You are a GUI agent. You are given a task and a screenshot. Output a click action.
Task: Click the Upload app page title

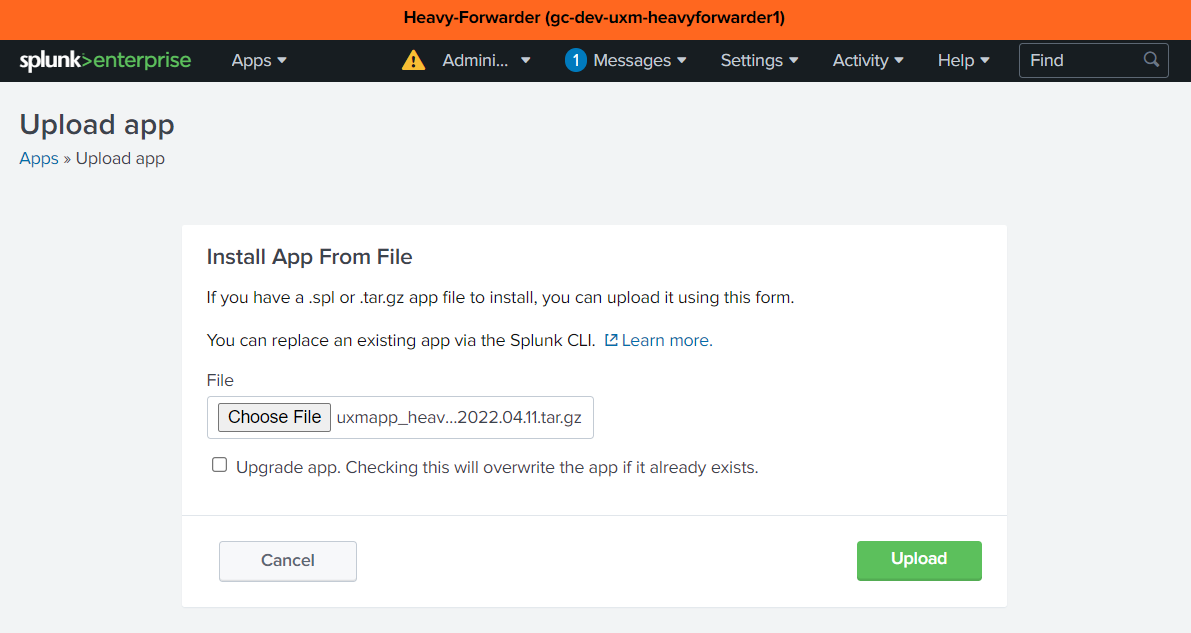[x=97, y=125]
